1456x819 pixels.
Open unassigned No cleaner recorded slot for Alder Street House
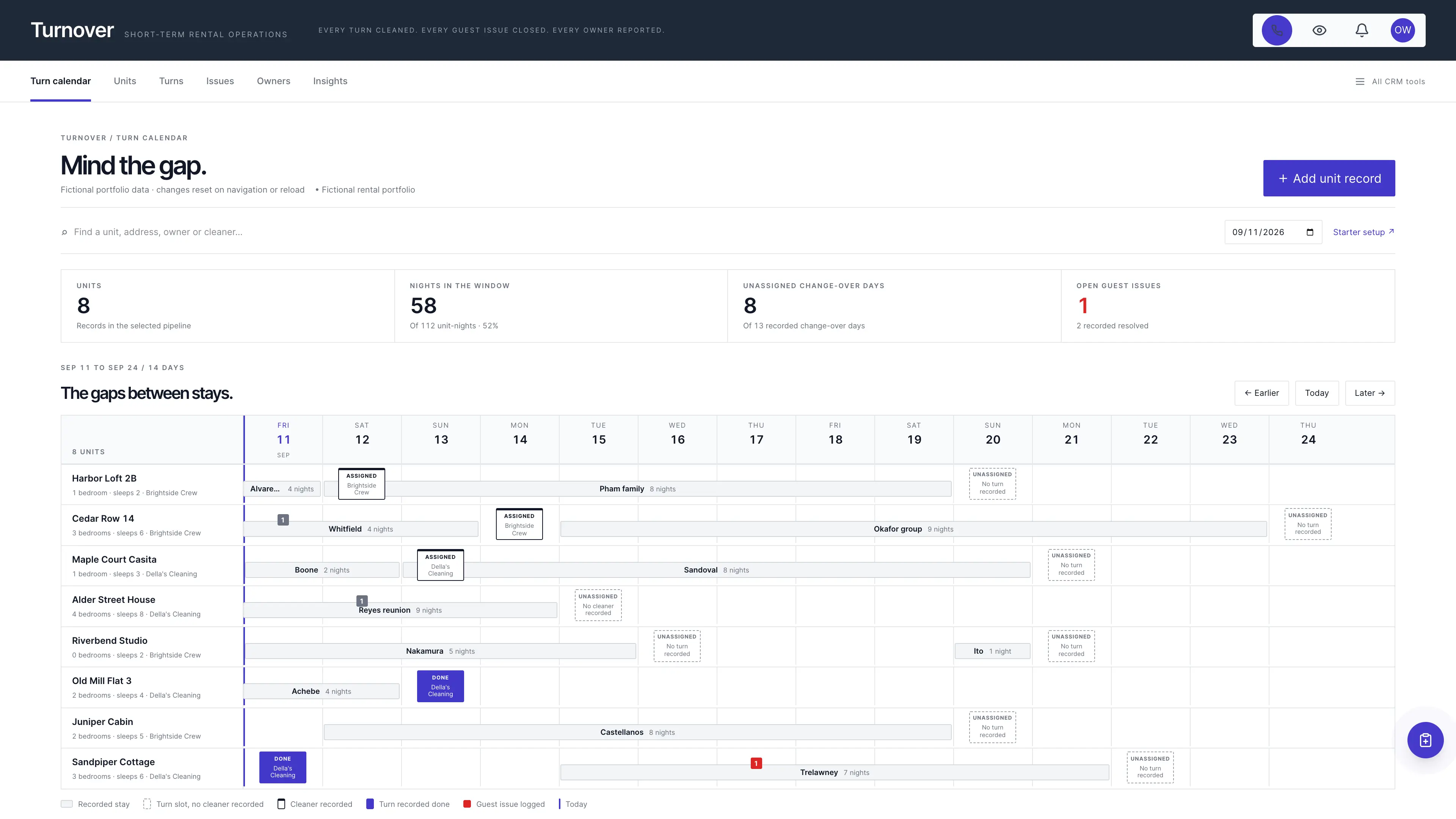[x=598, y=605]
